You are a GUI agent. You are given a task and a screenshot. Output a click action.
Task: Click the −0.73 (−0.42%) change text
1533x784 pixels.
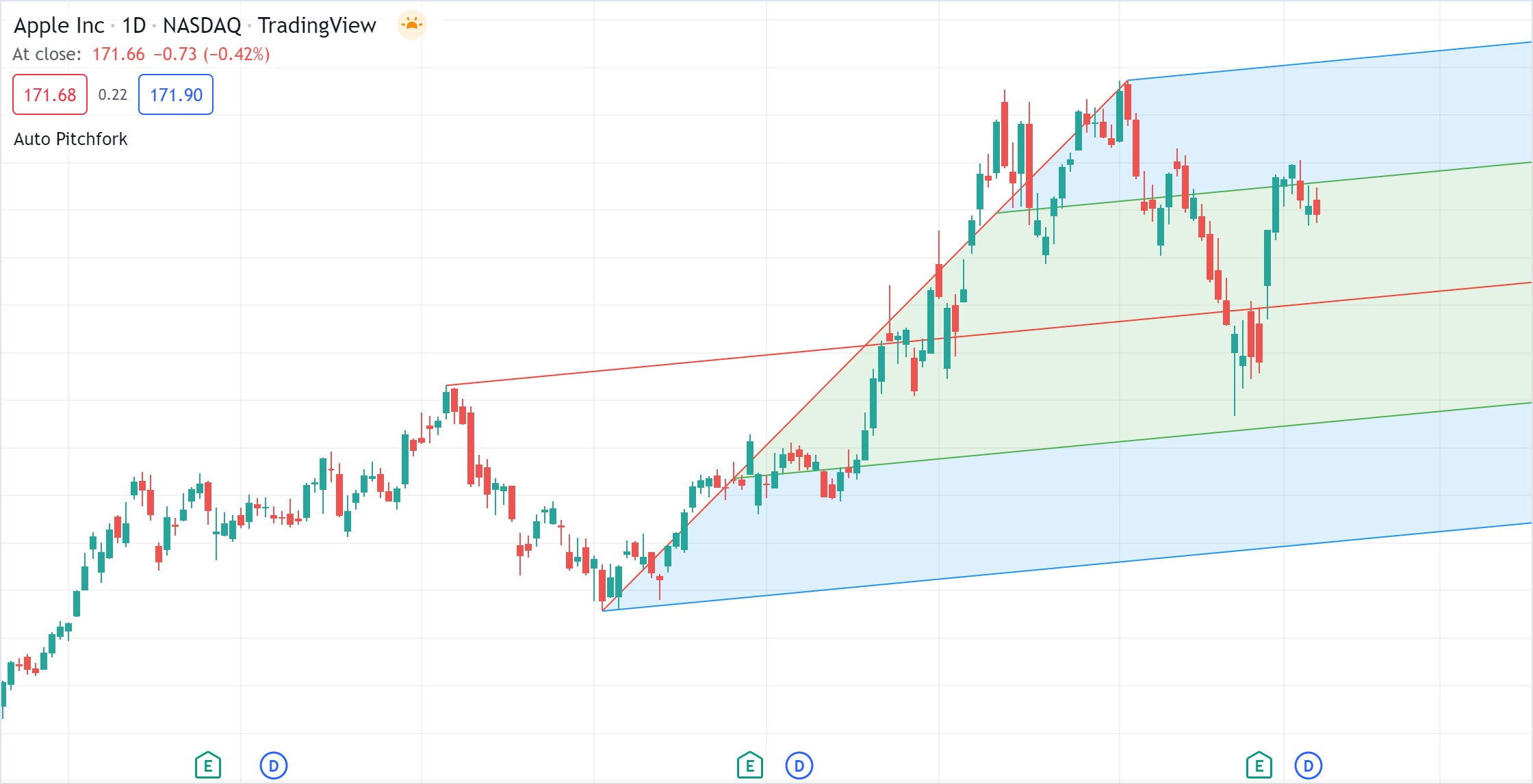pos(211,54)
